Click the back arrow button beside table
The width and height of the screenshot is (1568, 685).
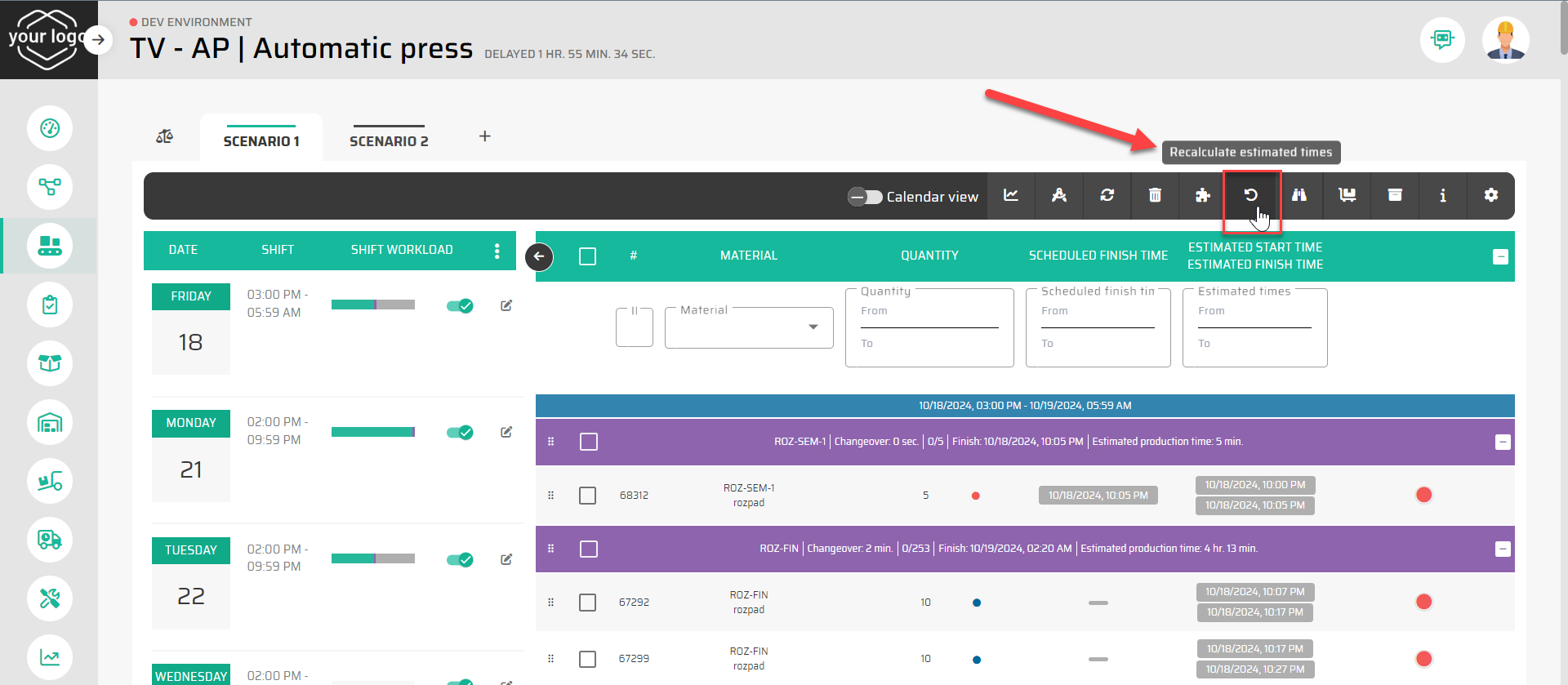point(539,256)
